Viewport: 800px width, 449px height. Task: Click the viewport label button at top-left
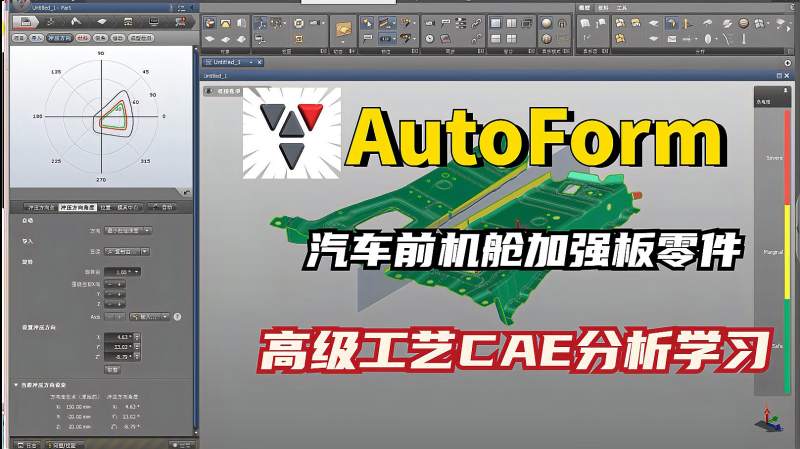(x=223, y=91)
